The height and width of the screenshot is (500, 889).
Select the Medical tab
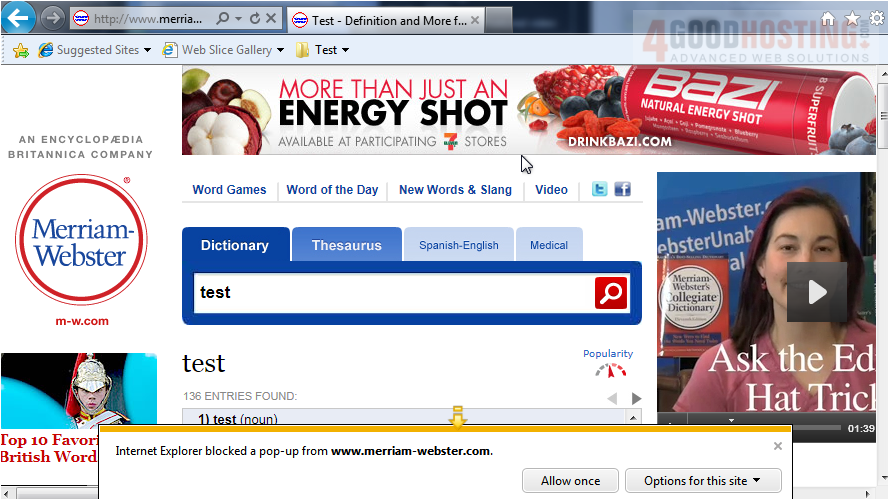[549, 245]
